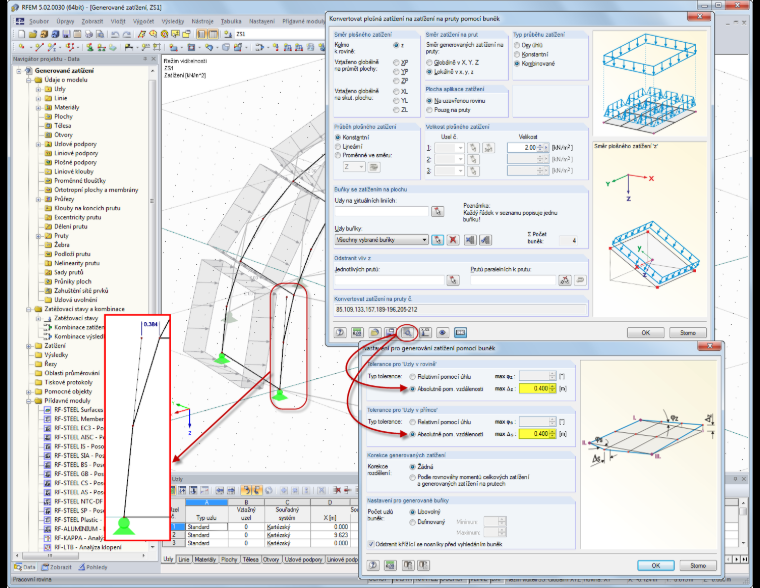Click the RFEM app icon in menu bar
This screenshot has height=588, width=760.
pyautogui.click(x=19, y=21)
